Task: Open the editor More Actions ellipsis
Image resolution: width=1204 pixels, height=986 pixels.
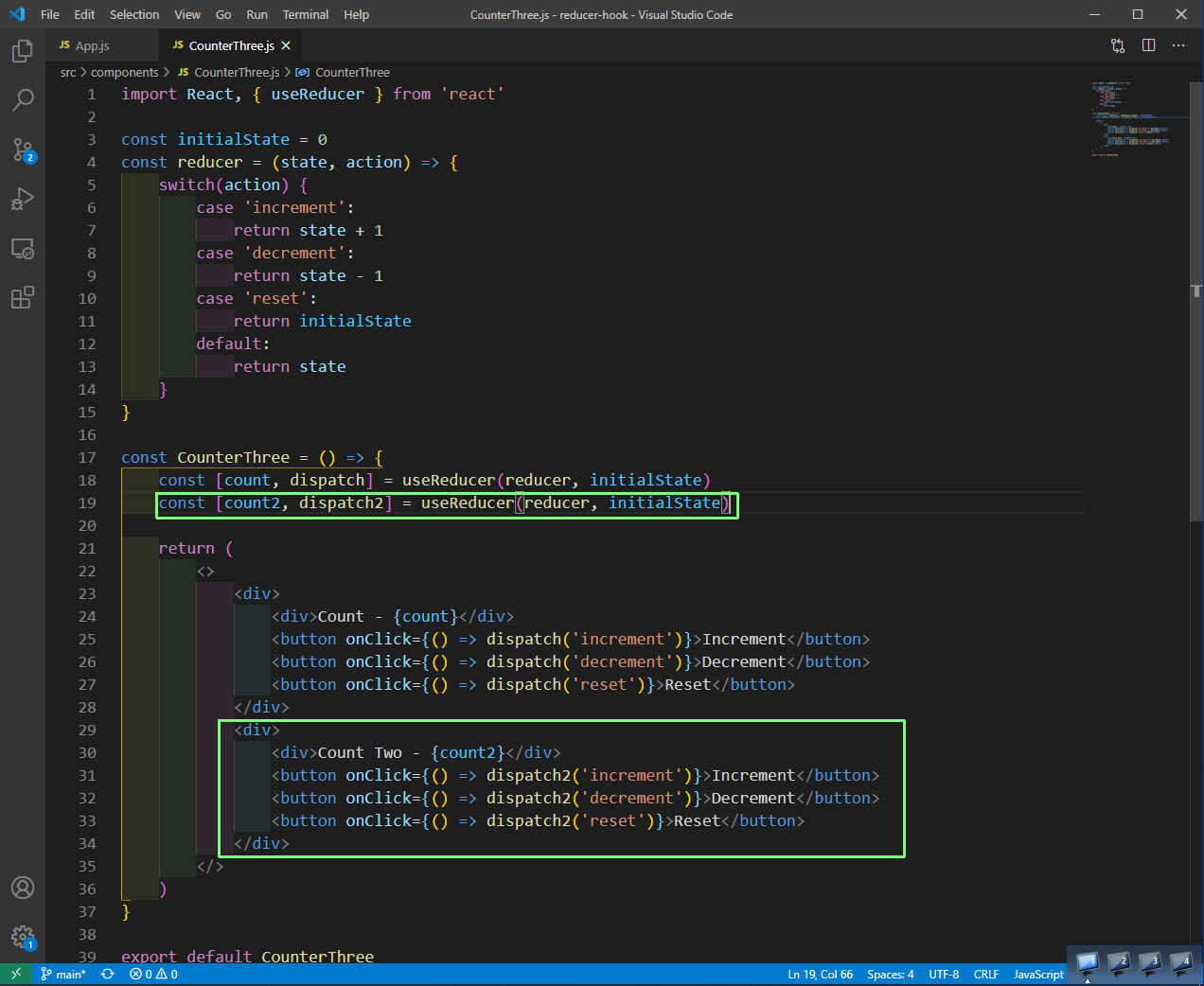Action: click(1178, 45)
